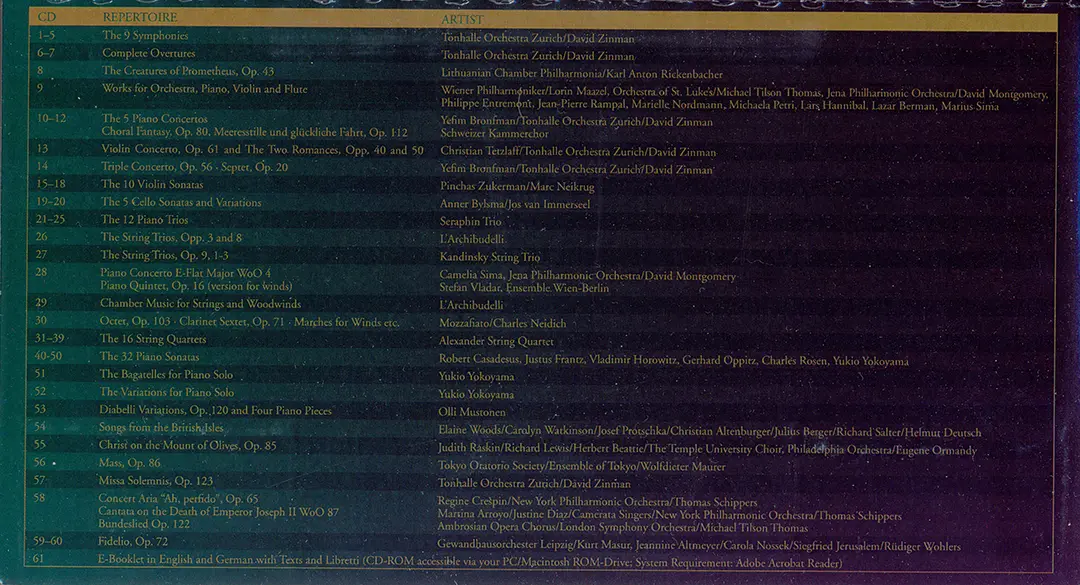
Task: Click 'Works for Orchestra, Piano, Violin and Flute'
Action: pos(205,89)
